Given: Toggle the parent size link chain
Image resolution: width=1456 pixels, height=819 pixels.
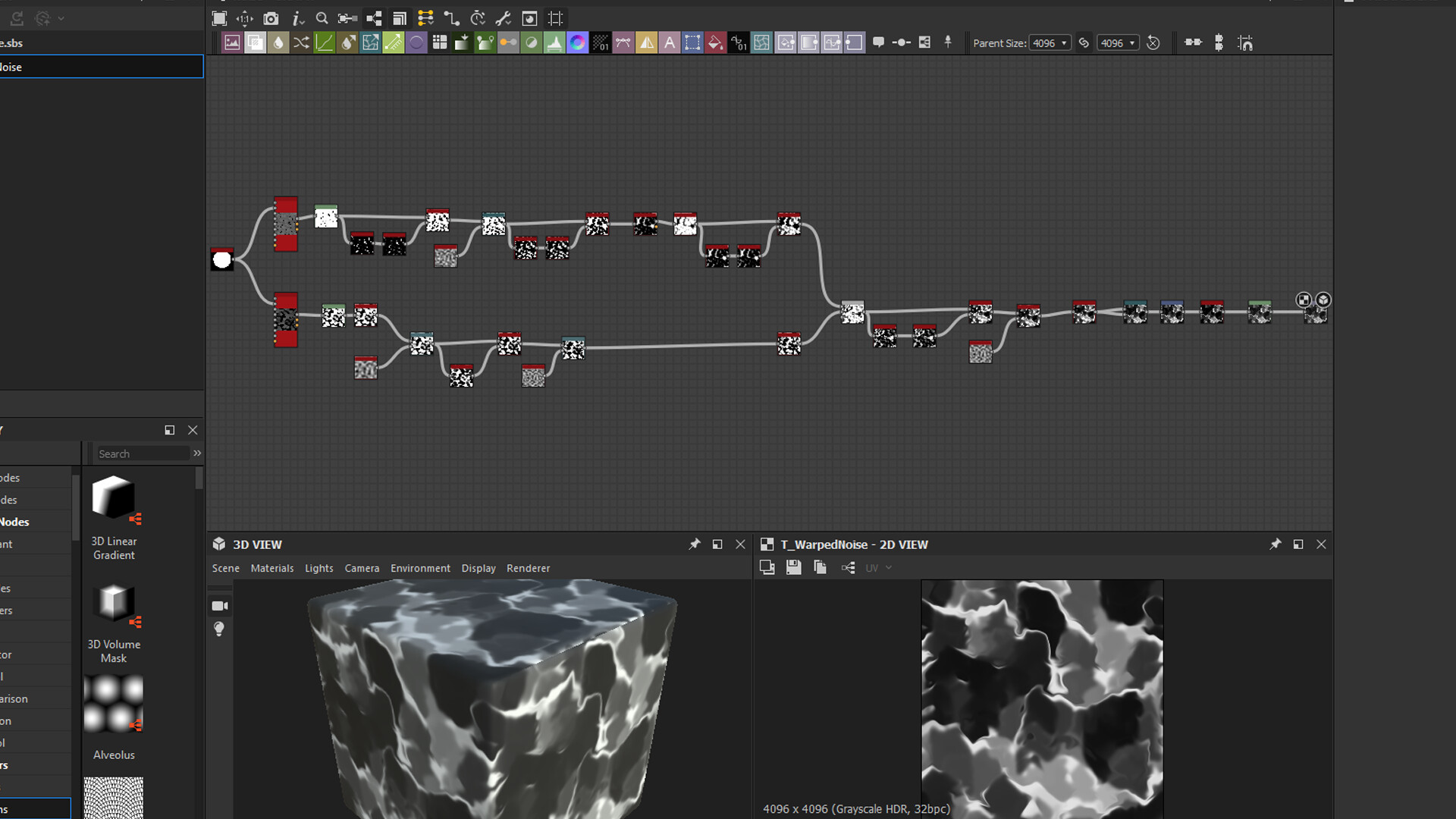Looking at the screenshot, I should [1084, 42].
